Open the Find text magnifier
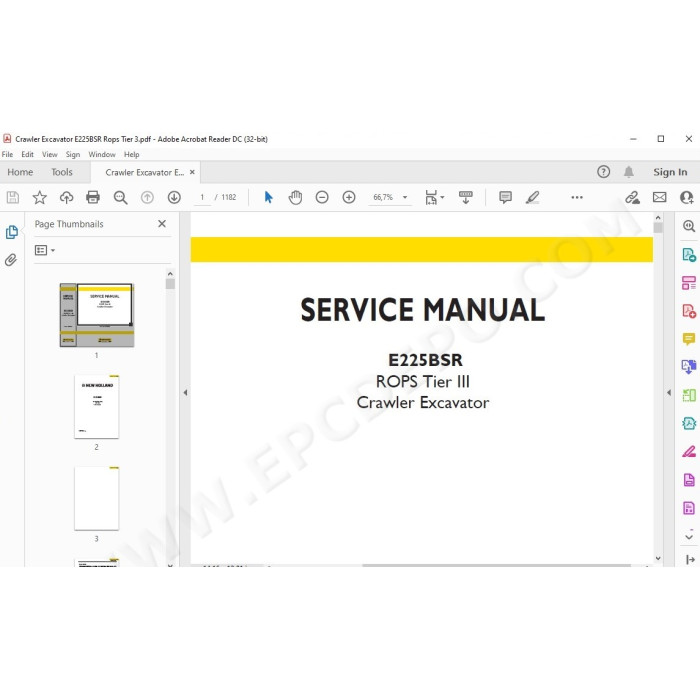 pos(120,197)
